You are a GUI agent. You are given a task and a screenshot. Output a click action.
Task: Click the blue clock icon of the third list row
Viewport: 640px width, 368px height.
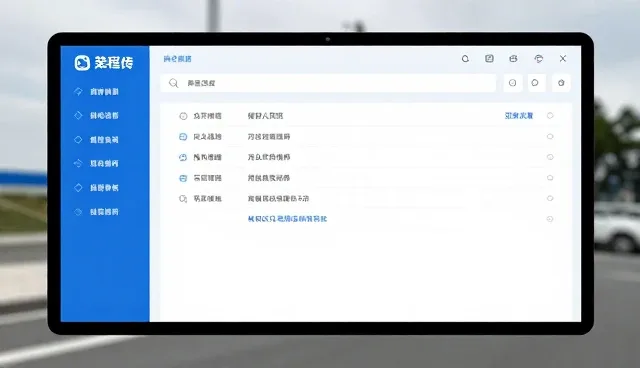pos(183,157)
